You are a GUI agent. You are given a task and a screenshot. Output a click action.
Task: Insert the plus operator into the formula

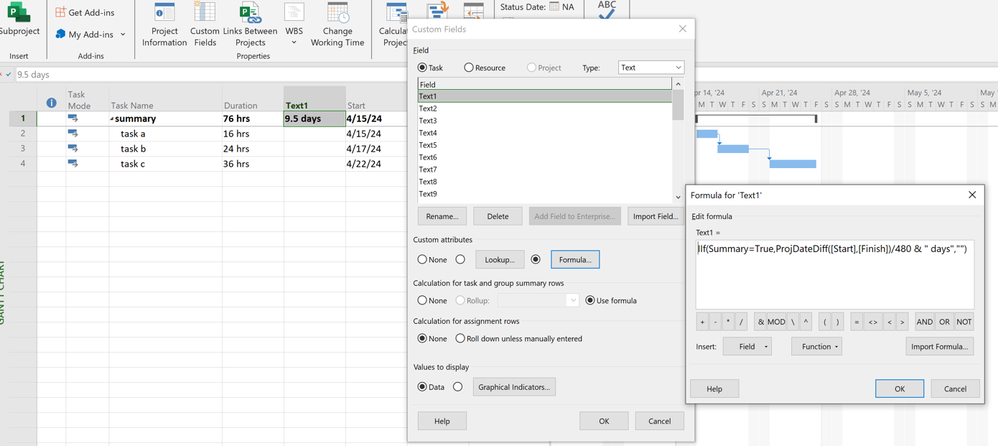click(x=702, y=322)
